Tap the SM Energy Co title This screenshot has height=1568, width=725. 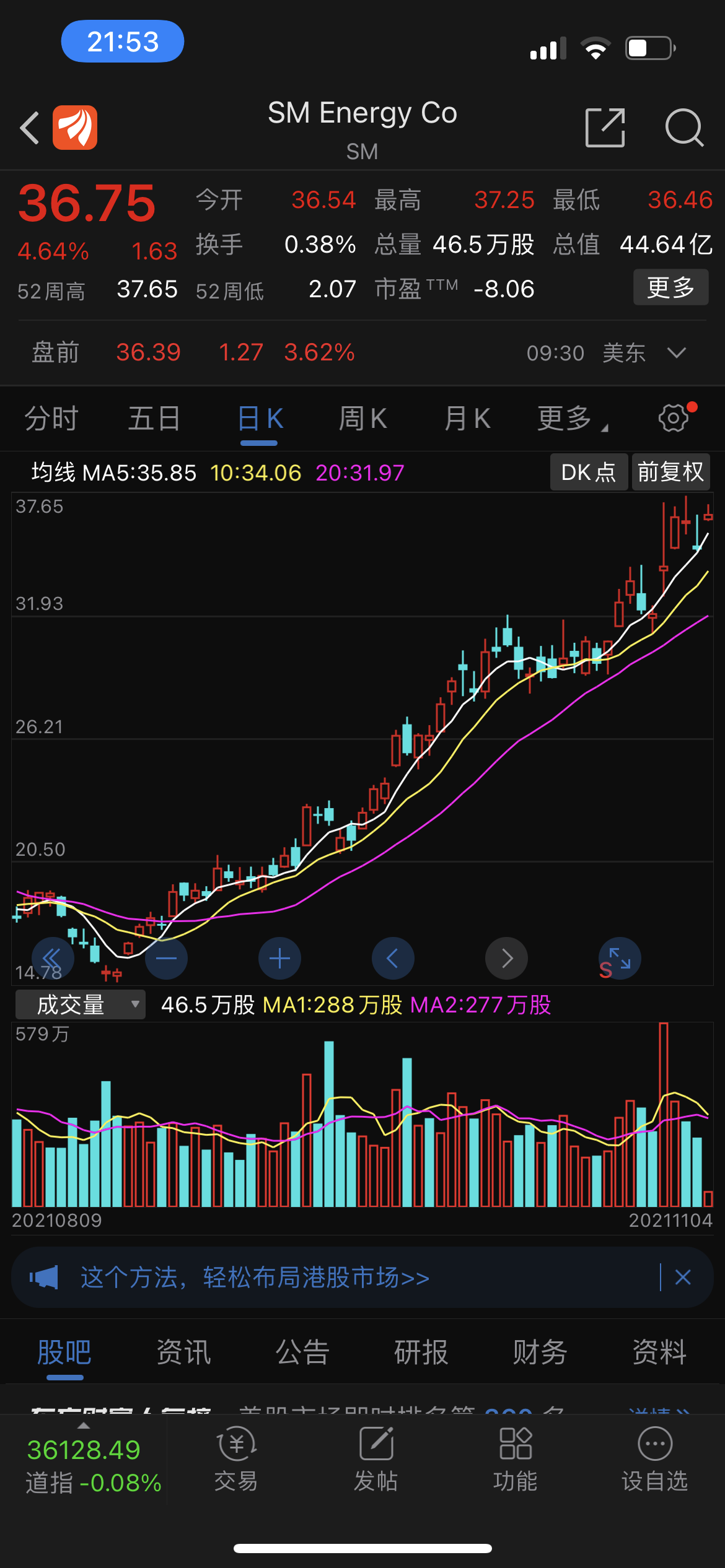pyautogui.click(x=362, y=113)
